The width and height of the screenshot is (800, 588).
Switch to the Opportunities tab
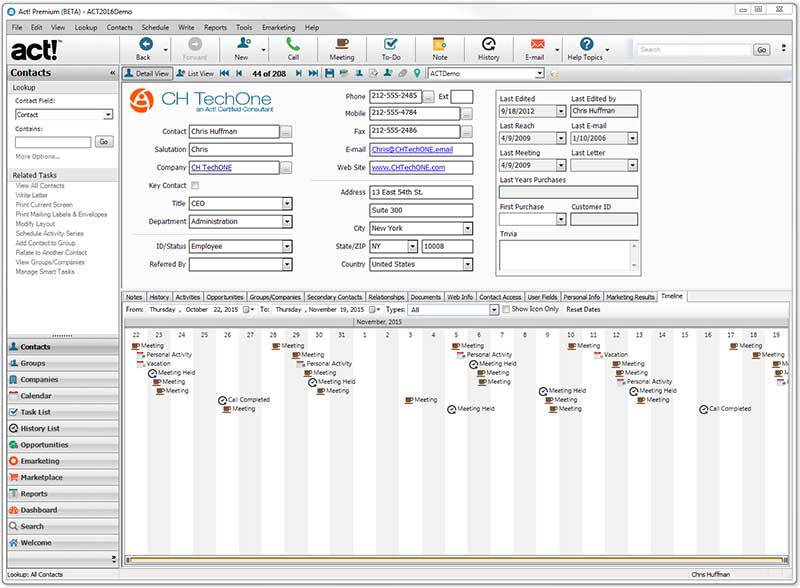tap(225, 297)
